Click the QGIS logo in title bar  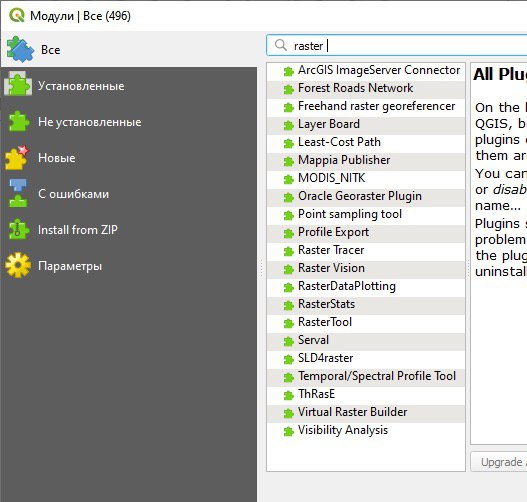17,15
